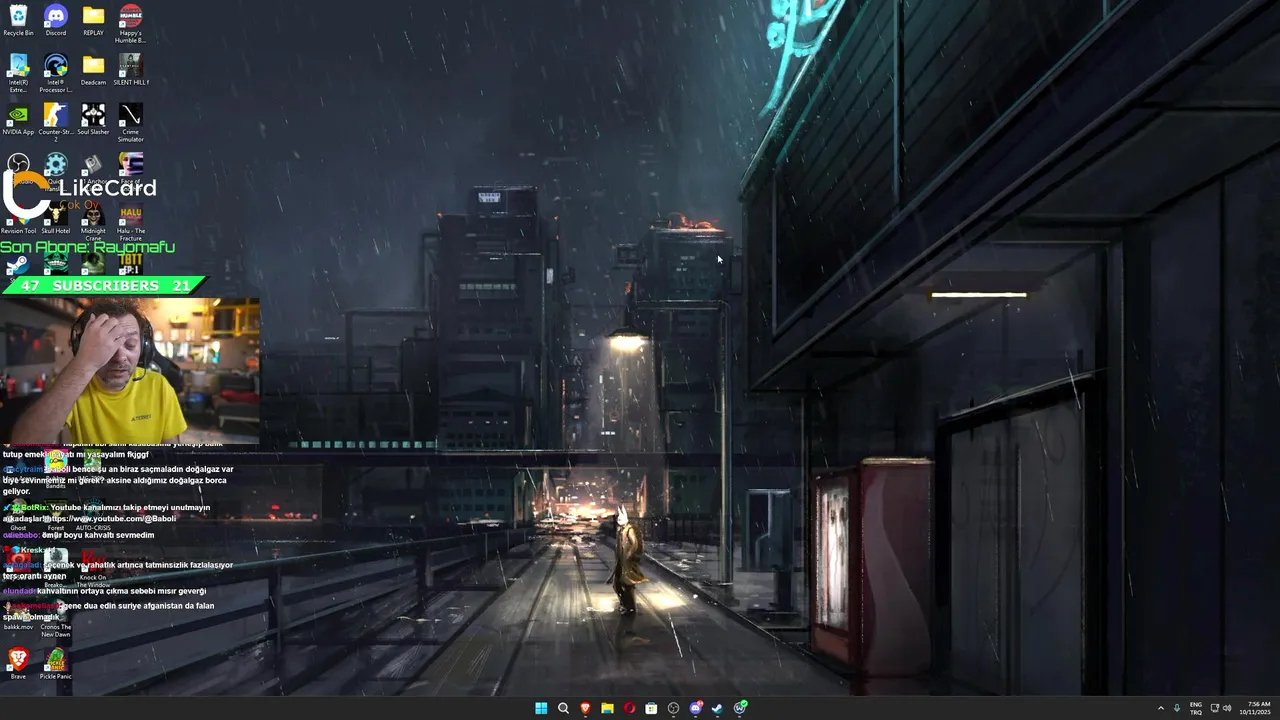1280x720 pixels.
Task: Open the Revision Tool shortcut
Action: click(x=18, y=218)
